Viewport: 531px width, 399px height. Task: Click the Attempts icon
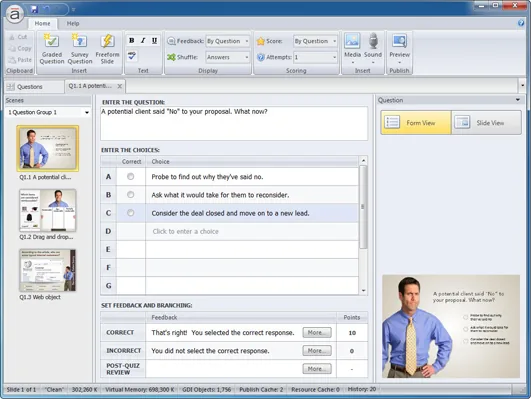coord(260,57)
